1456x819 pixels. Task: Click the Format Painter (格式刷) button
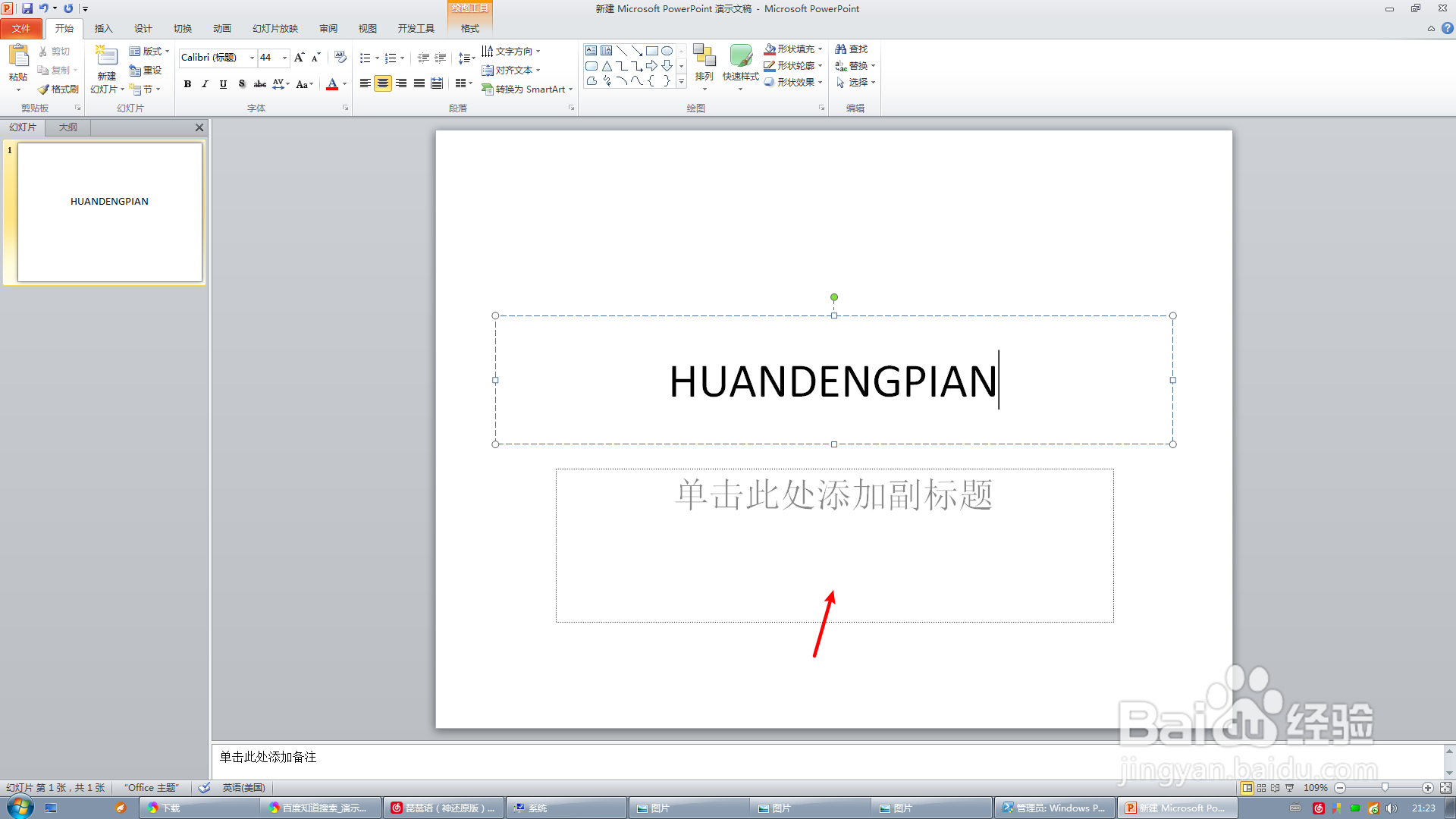click(58, 89)
